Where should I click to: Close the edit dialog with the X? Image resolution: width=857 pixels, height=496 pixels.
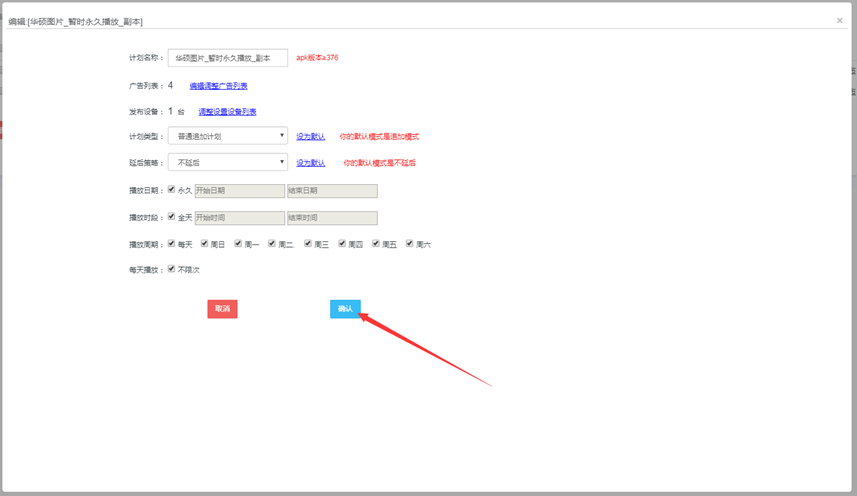839,20
